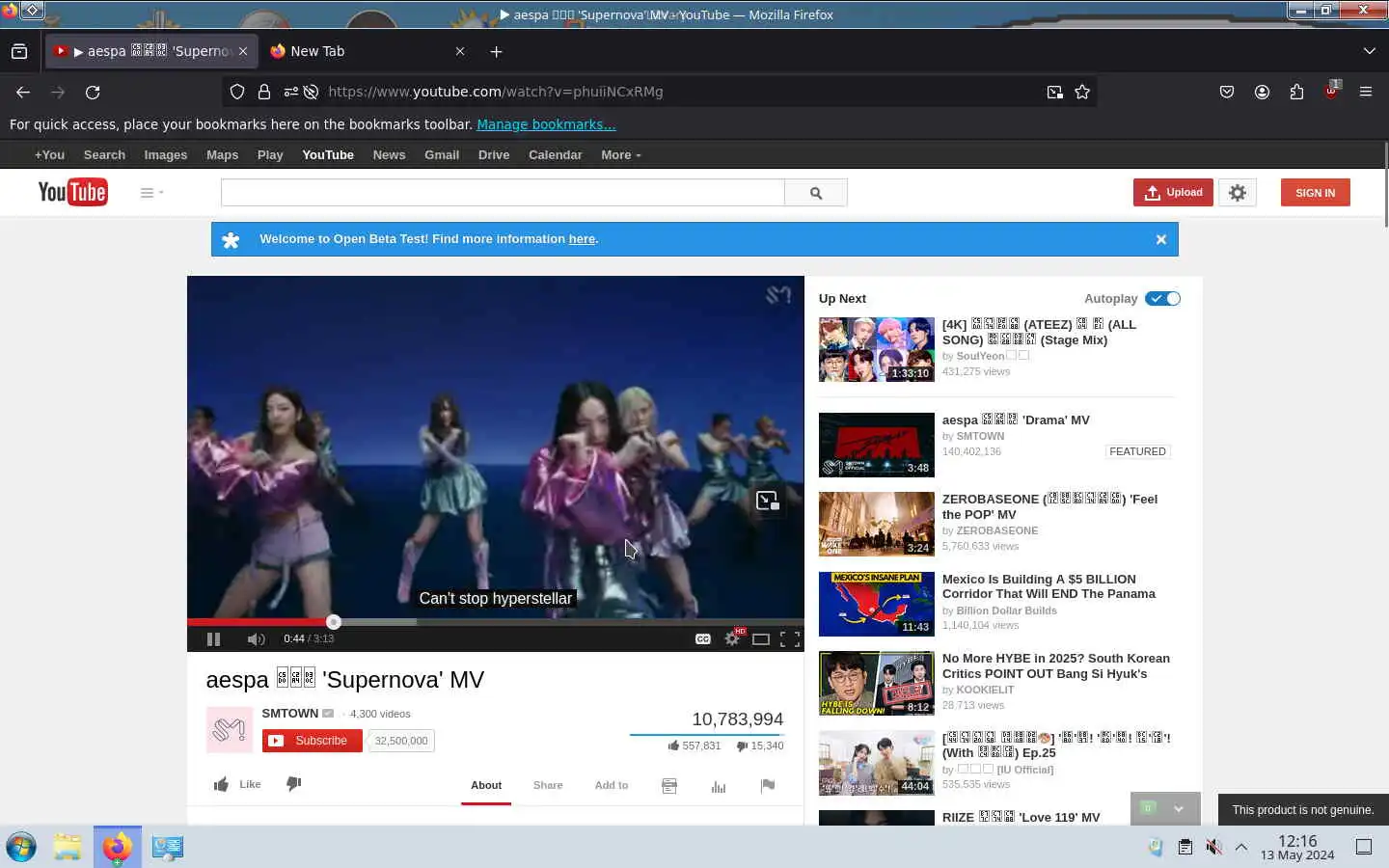Open aespa 'Drama' MV title link
Viewport: 1389px width, 868px height.
tap(1016, 420)
